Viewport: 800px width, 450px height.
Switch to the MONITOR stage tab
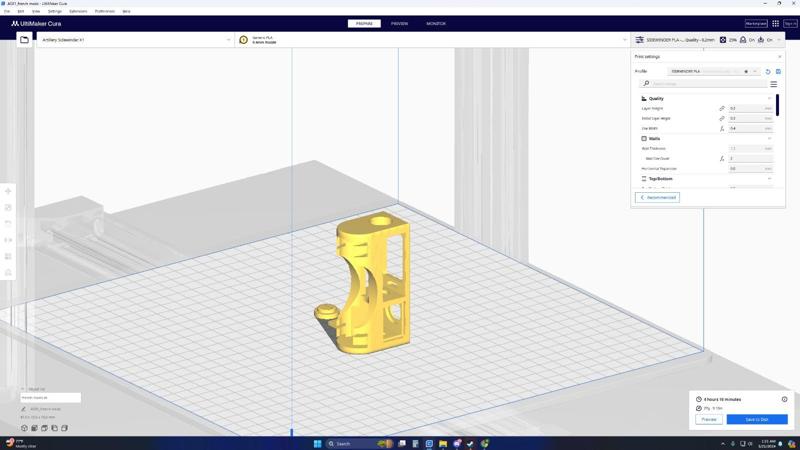436,23
